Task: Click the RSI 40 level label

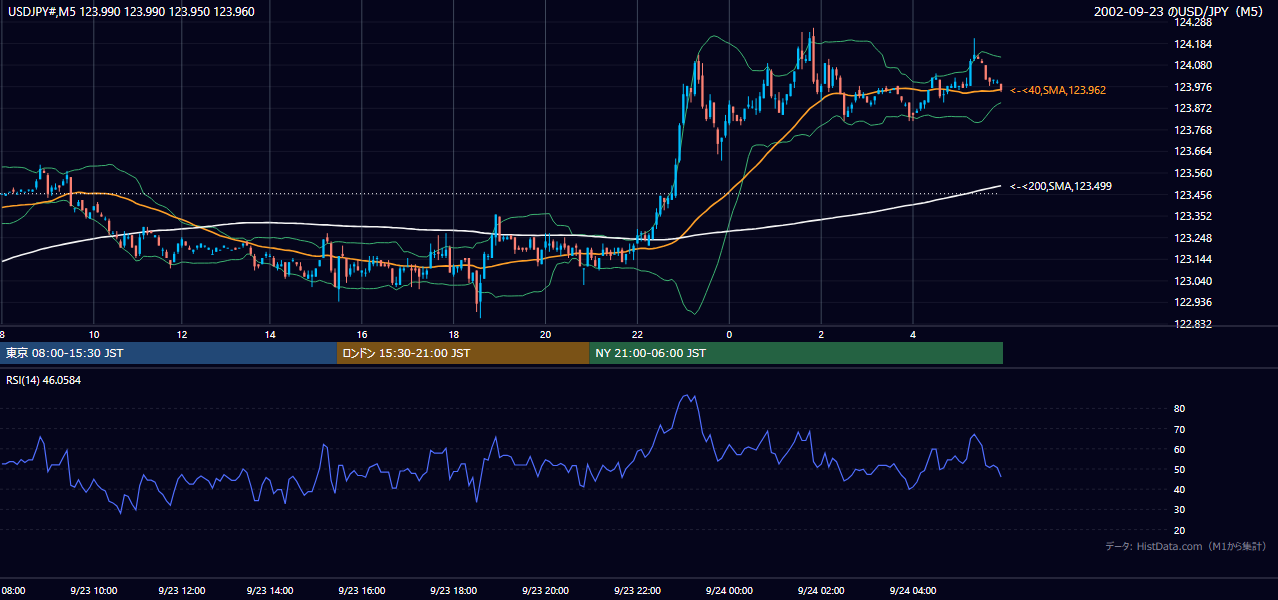Action: pos(1179,489)
